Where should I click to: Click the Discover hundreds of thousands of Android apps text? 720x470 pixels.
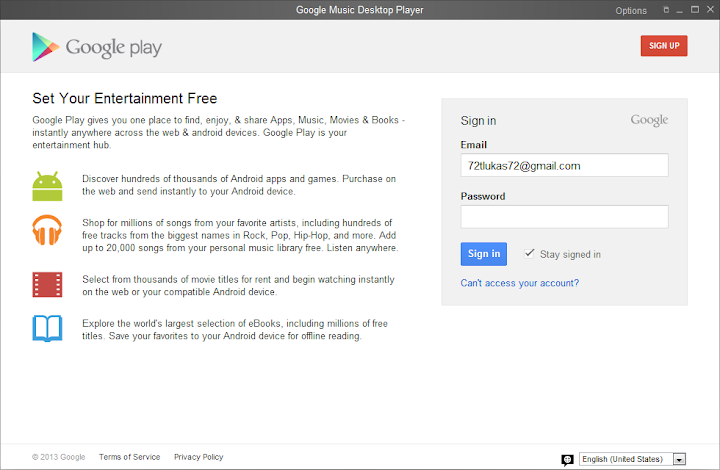tap(239, 185)
